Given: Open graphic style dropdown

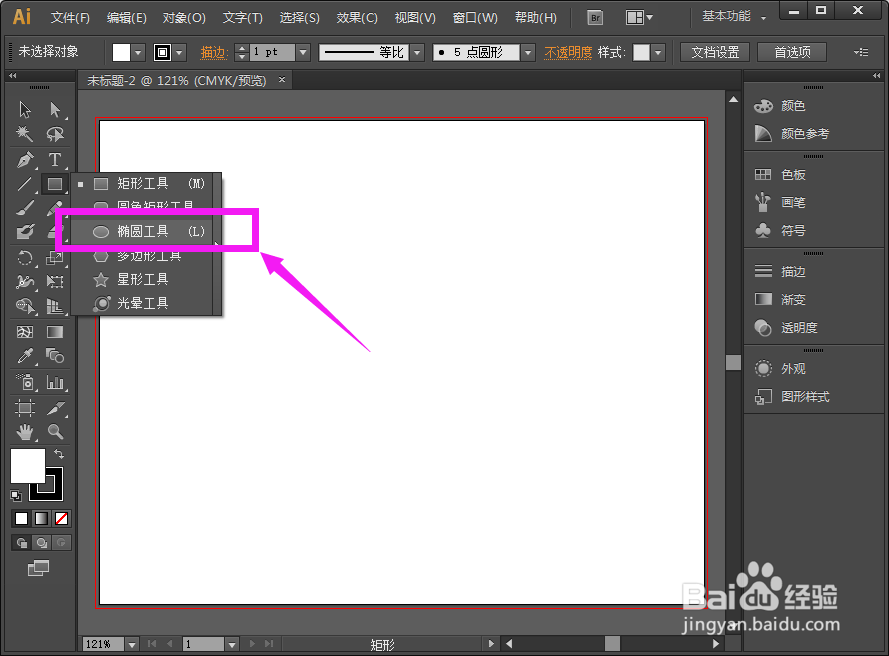Looking at the screenshot, I should [658, 53].
